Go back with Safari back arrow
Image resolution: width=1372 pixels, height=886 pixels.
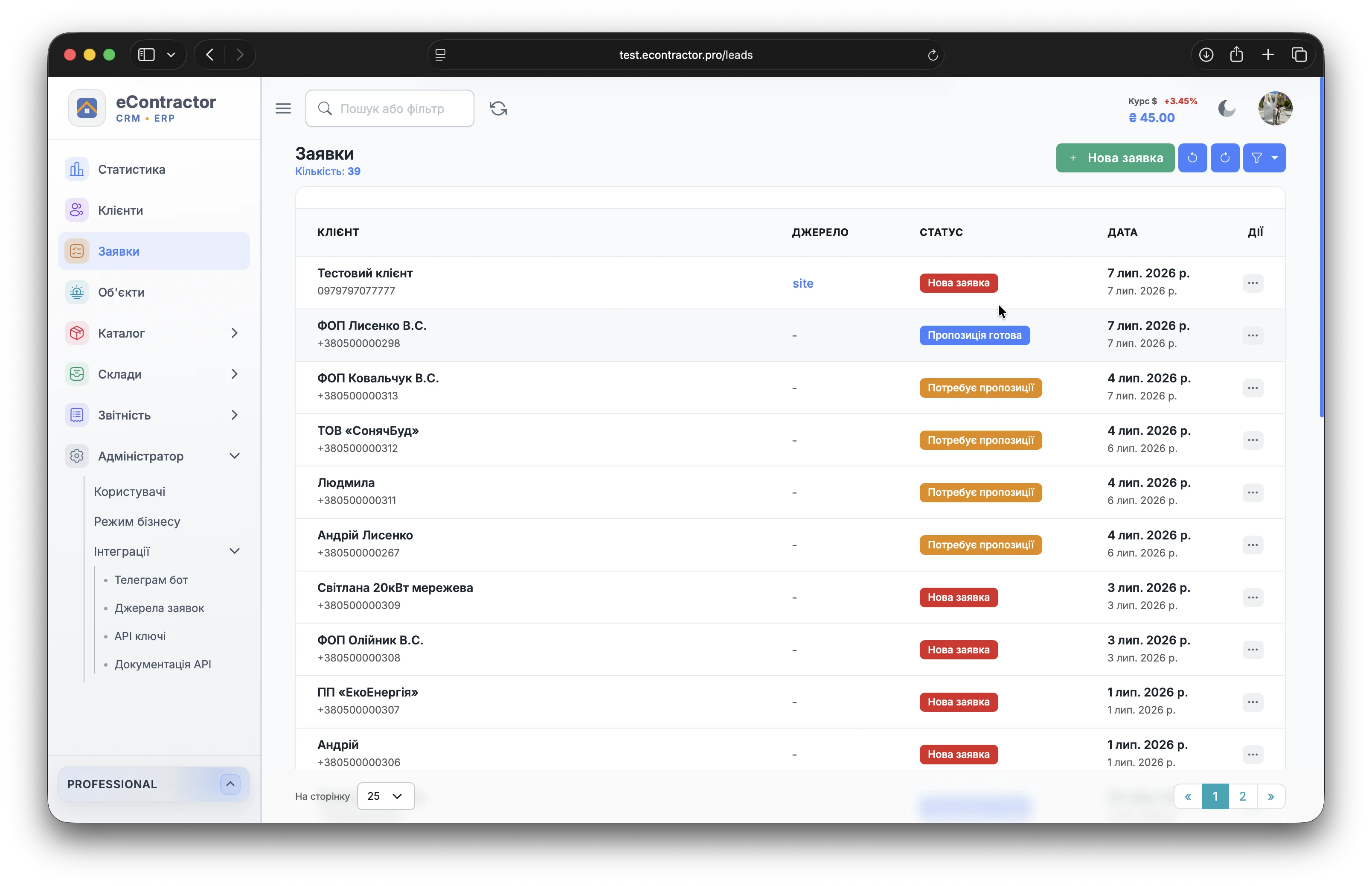tap(209, 55)
